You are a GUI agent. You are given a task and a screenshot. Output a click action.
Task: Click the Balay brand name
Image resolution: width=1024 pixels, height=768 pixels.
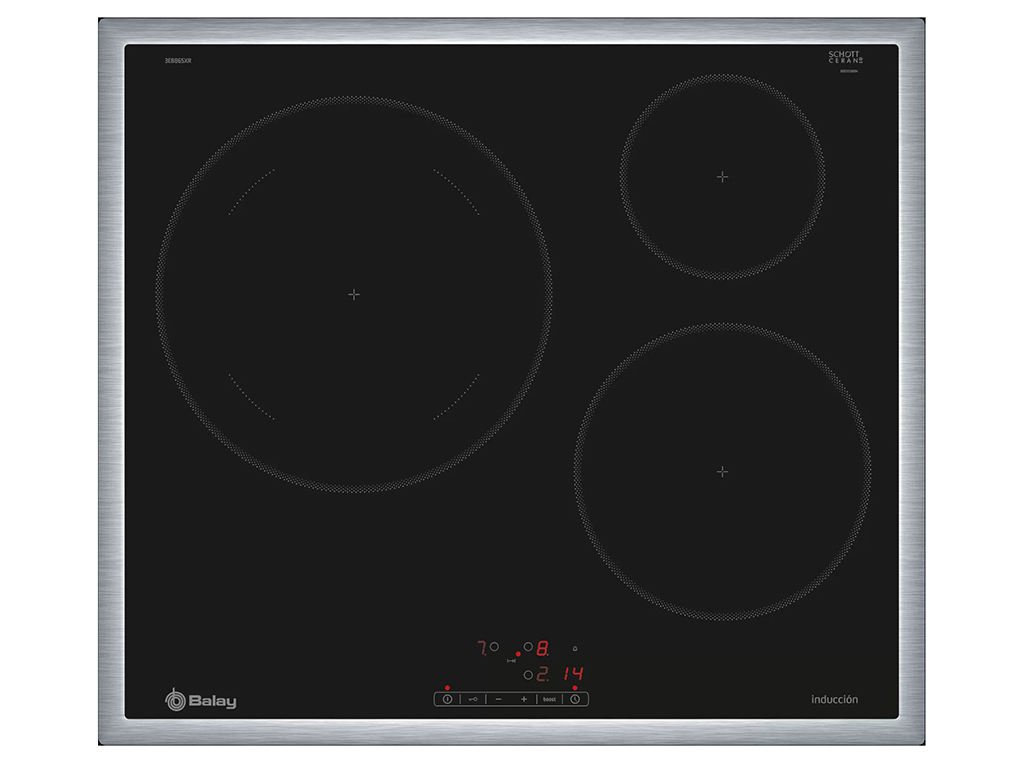(x=212, y=701)
